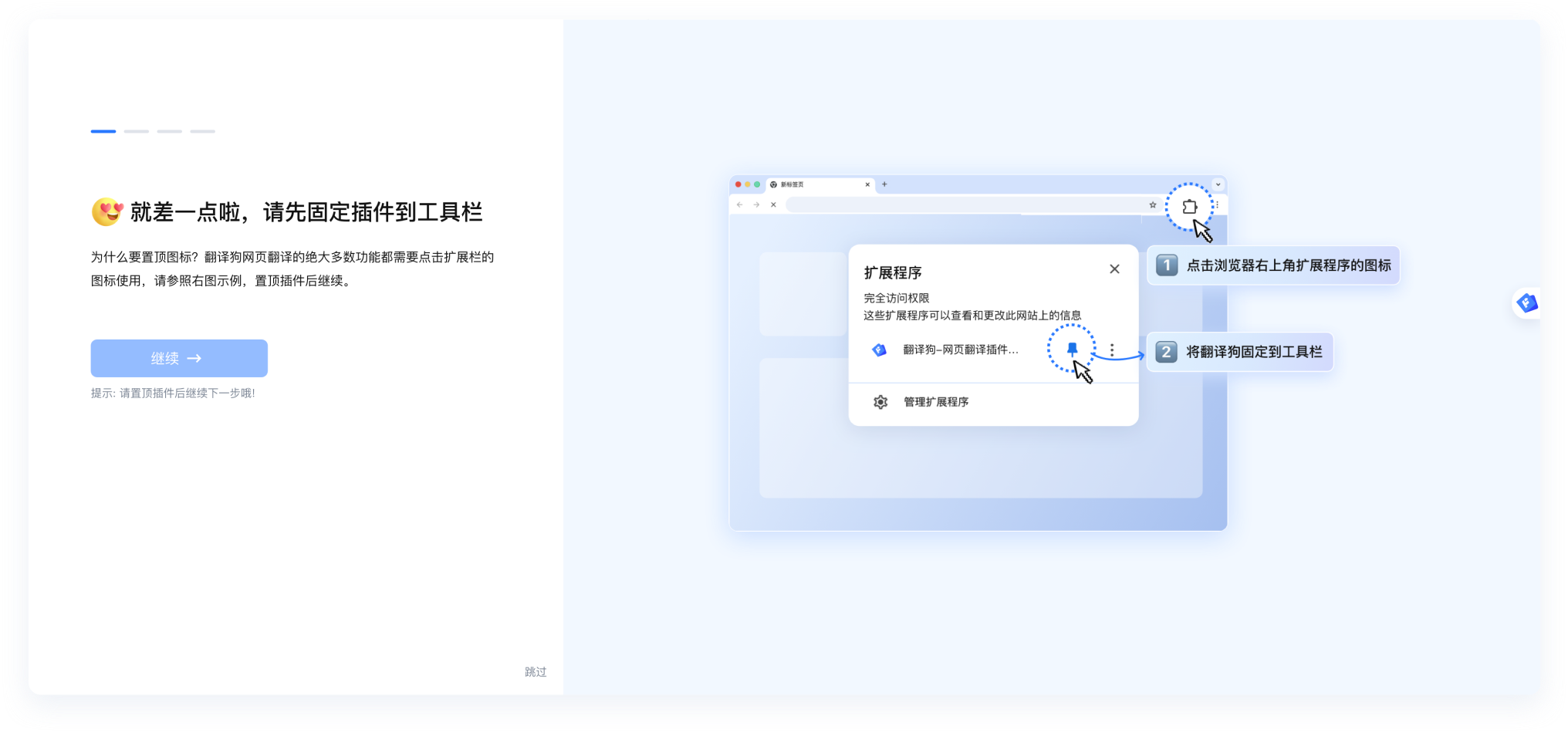Screen dimensions: 1568x733
Task: Open the three-dot menu beside the pin
Action: click(x=1112, y=350)
